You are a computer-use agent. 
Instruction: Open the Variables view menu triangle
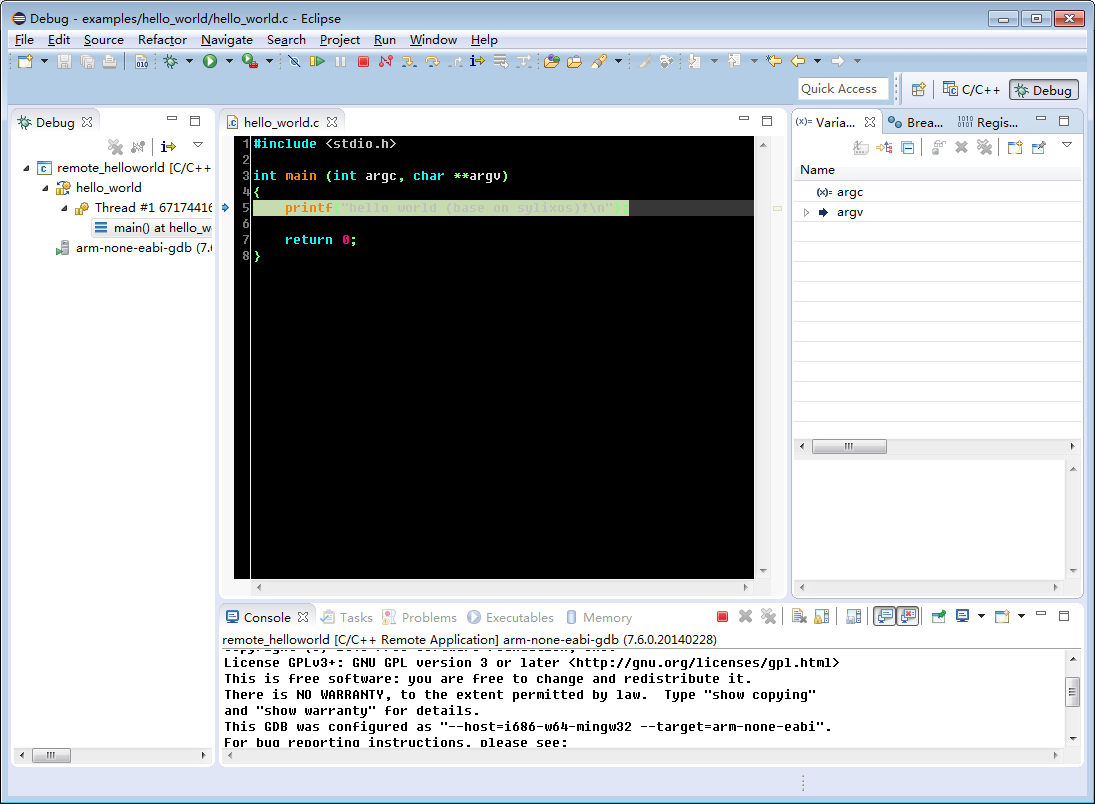click(x=1066, y=145)
